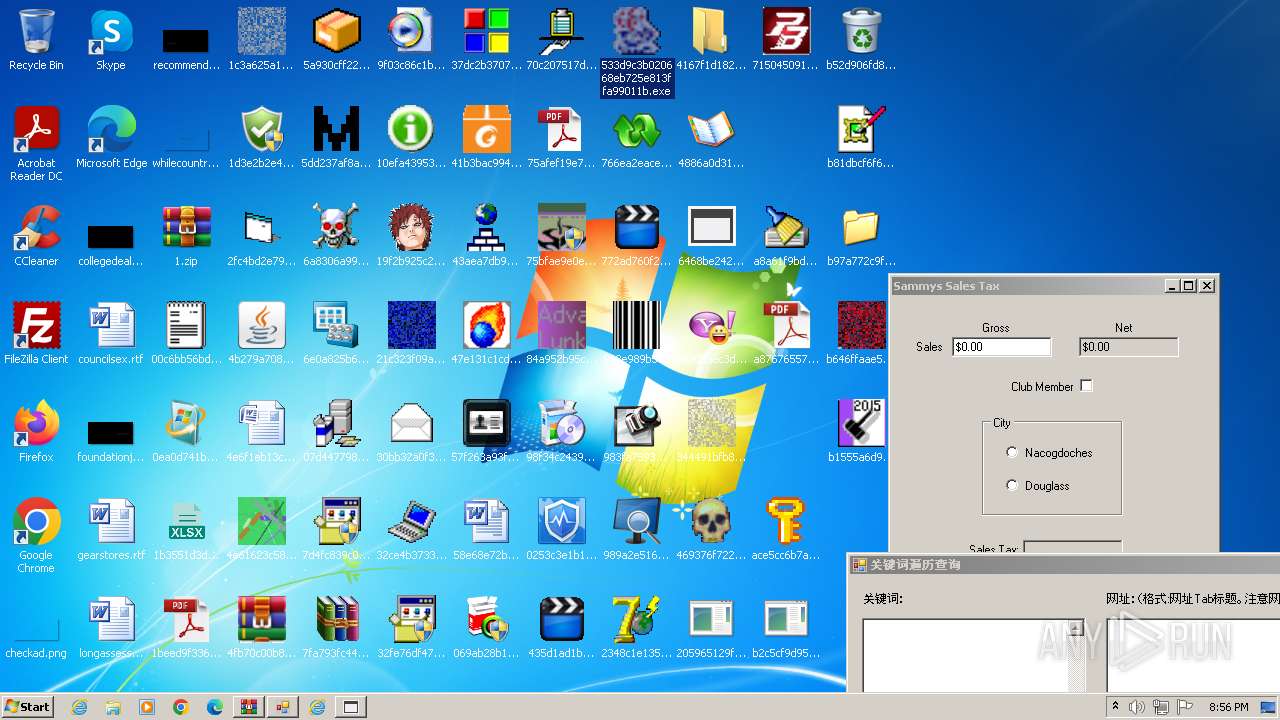
Task: Open Acrobat Reader DC shortcut
Action: (x=36, y=144)
